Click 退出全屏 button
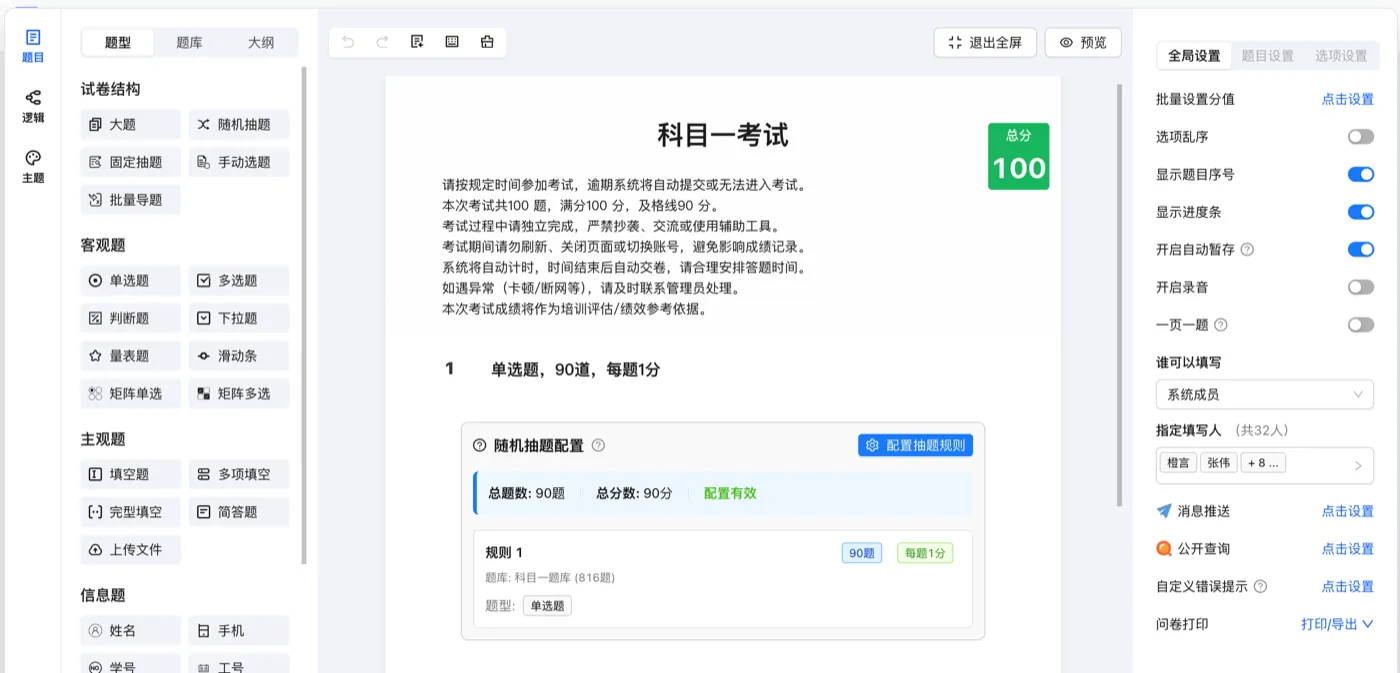This screenshot has height=673, width=1400. [x=985, y=43]
